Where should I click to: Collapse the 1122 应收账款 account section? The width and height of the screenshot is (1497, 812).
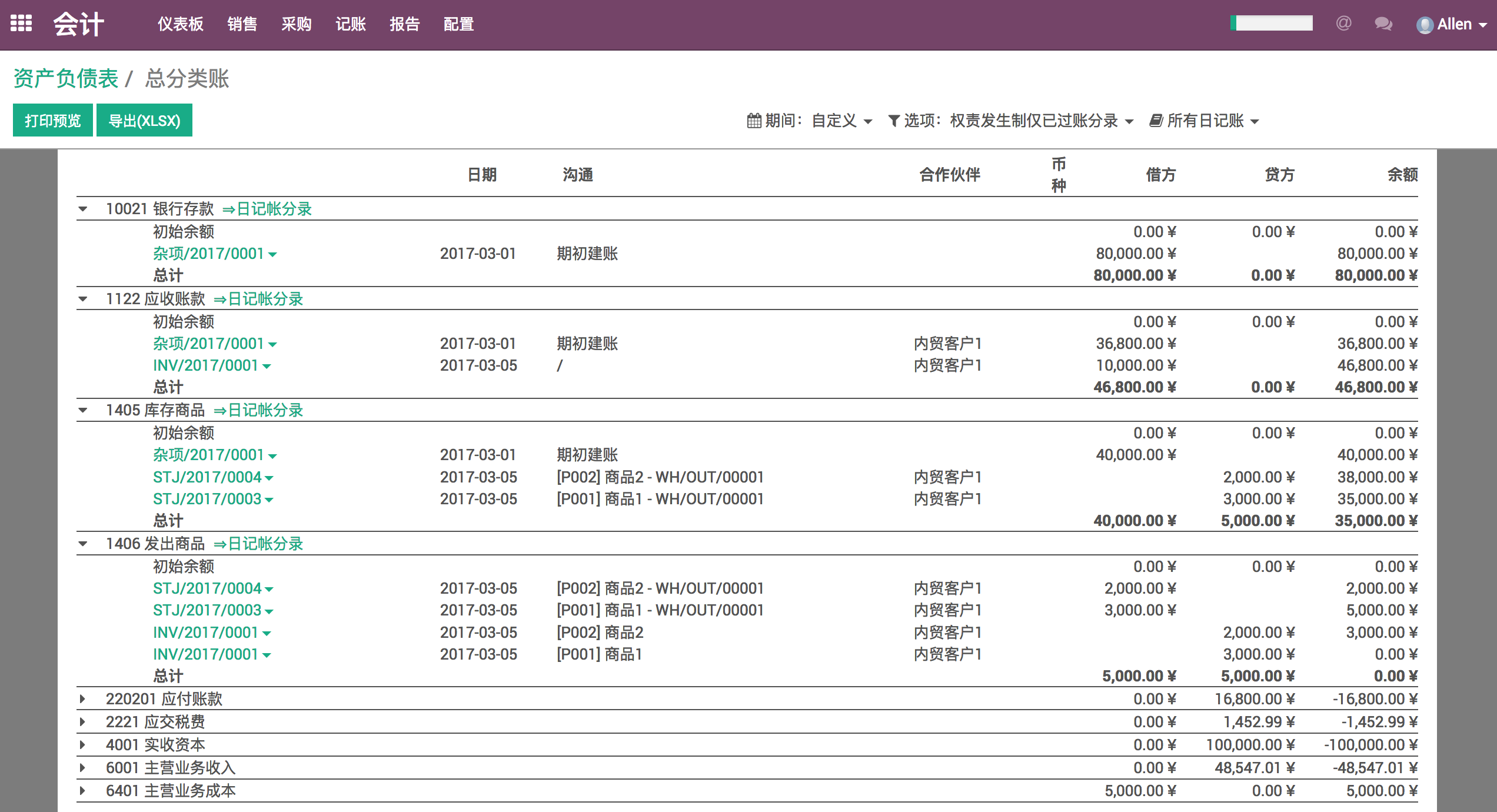point(83,299)
